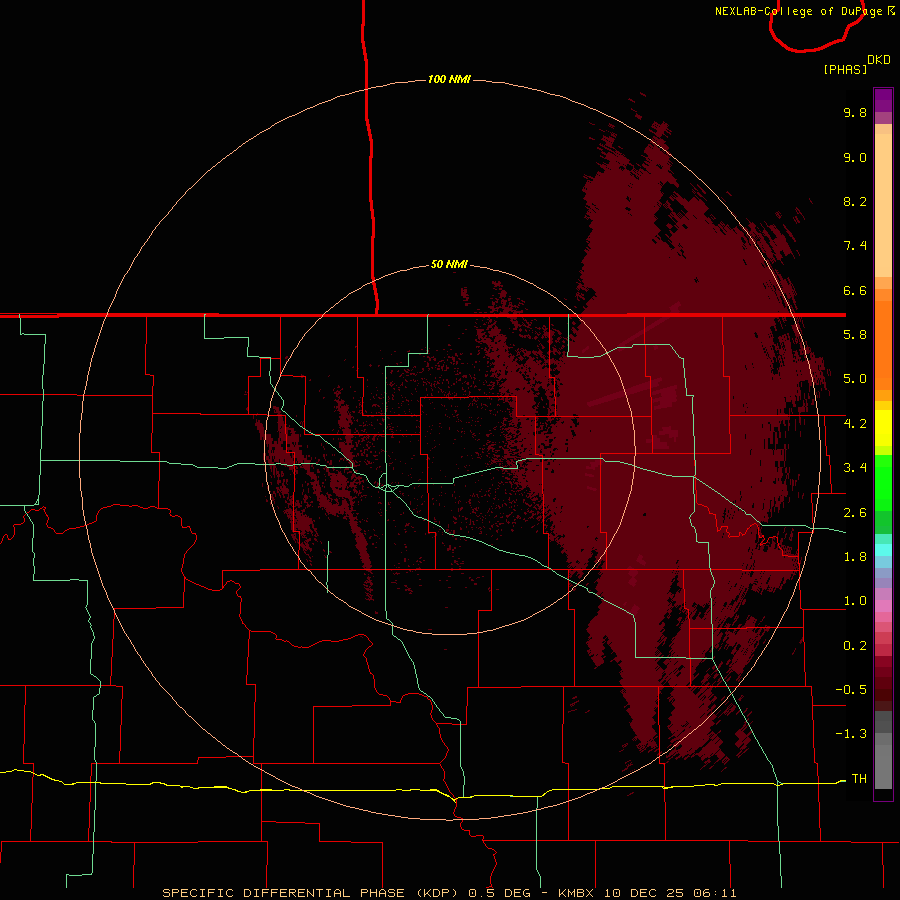Image resolution: width=900 pixels, height=900 pixels.
Task: Click the 9.8 value on the color scale
Action: pos(855,112)
